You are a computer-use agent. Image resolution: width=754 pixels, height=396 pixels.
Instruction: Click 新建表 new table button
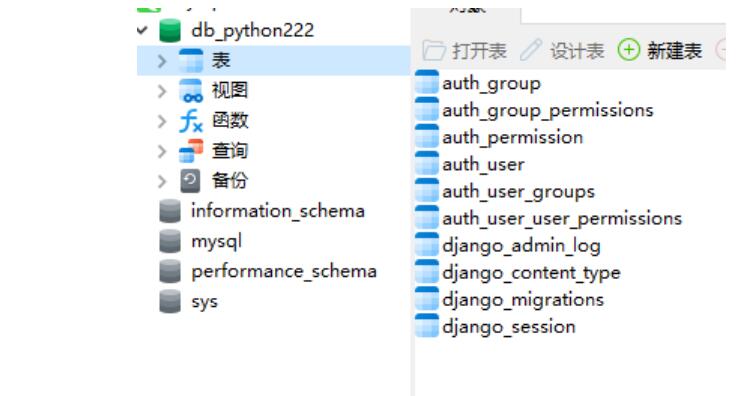pos(660,50)
